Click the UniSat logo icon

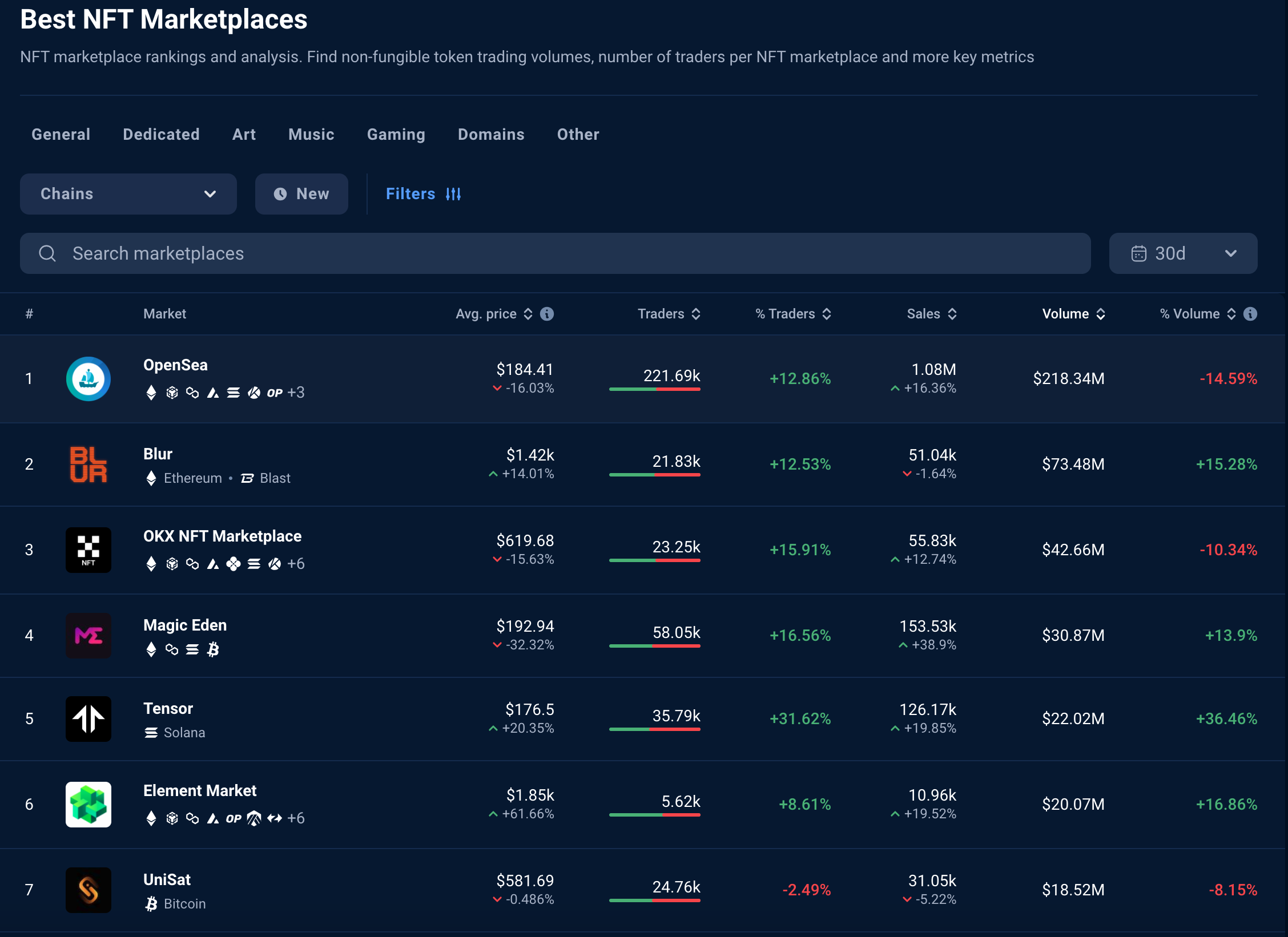[88, 890]
